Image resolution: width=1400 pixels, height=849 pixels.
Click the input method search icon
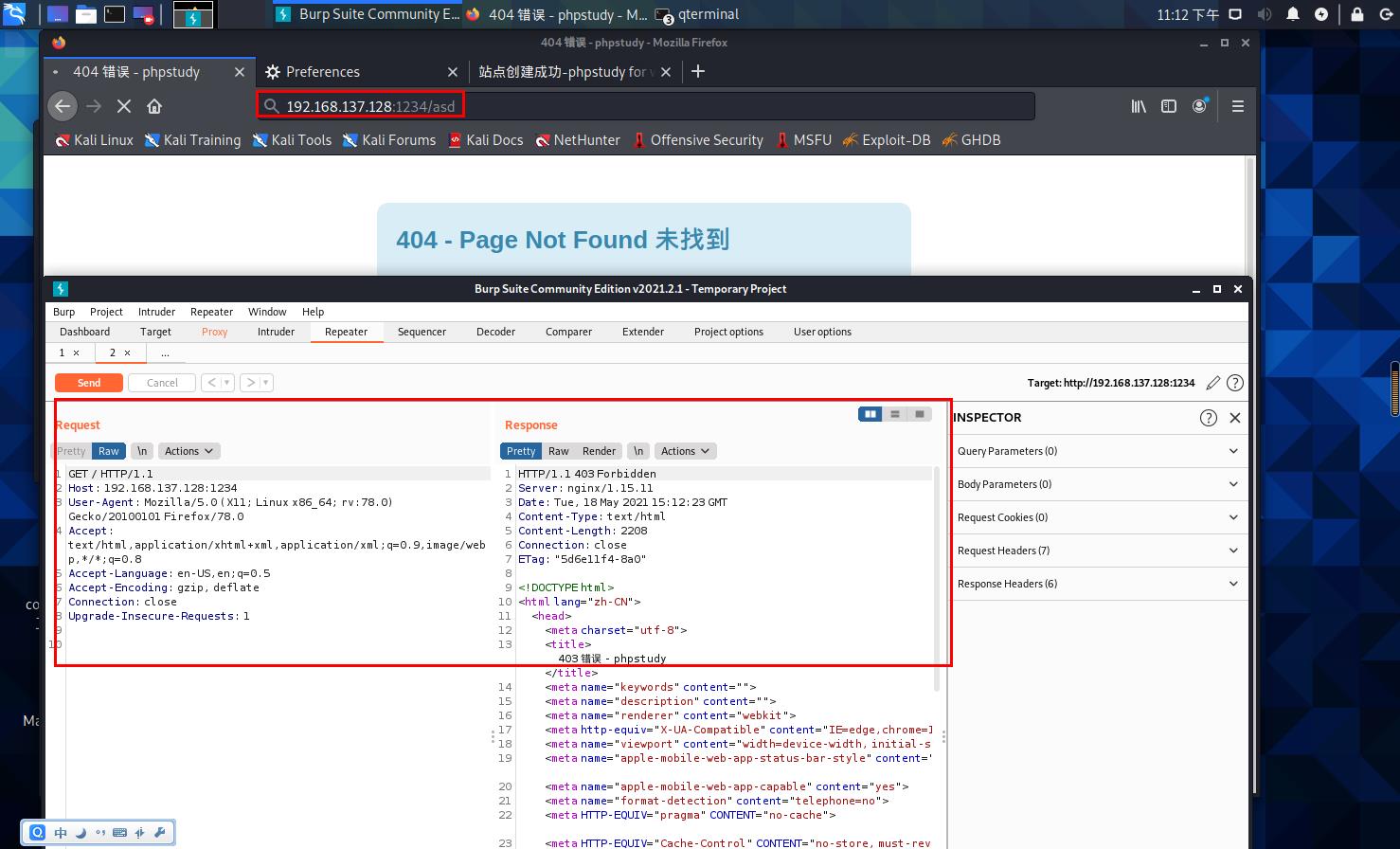38,833
